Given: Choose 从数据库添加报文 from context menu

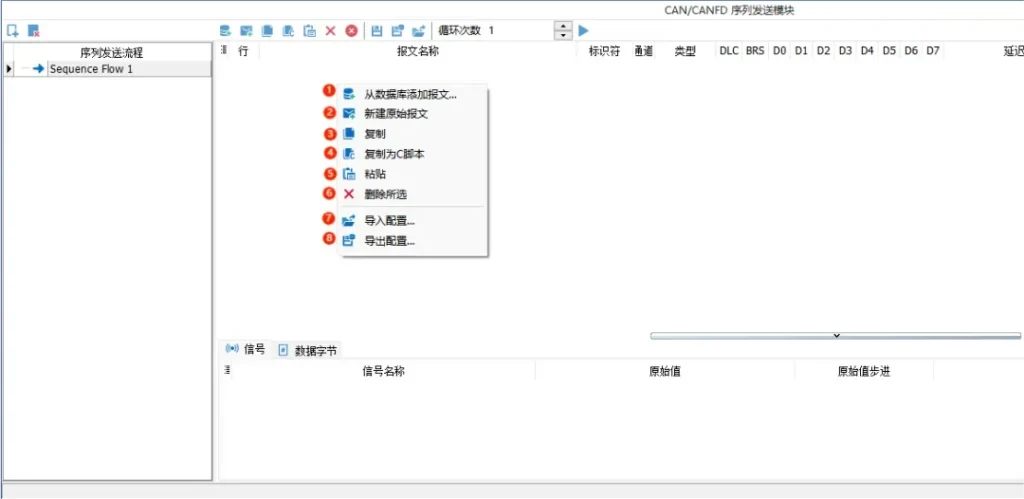Looking at the screenshot, I should tap(410, 95).
